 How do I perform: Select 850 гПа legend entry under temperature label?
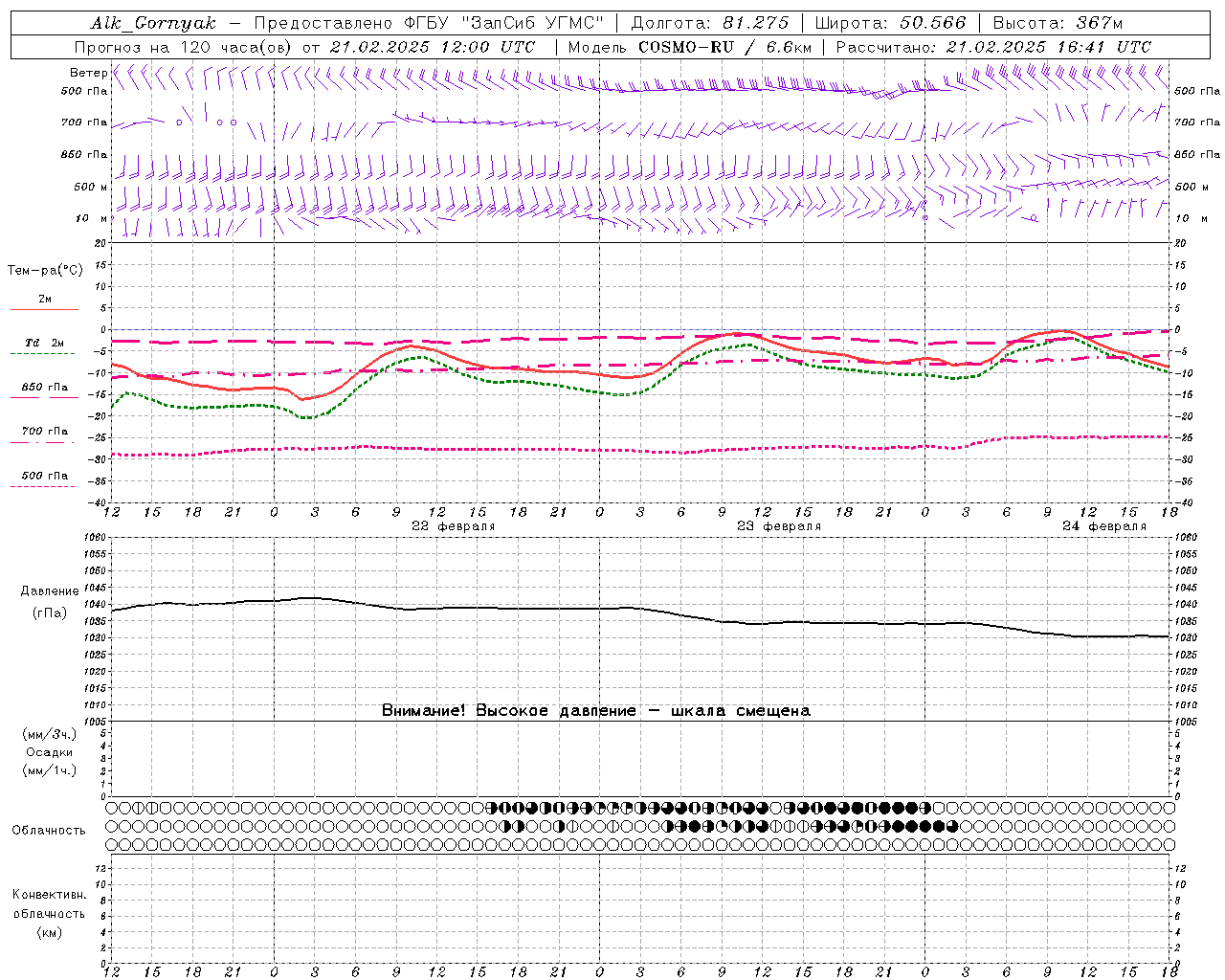[x=45, y=387]
